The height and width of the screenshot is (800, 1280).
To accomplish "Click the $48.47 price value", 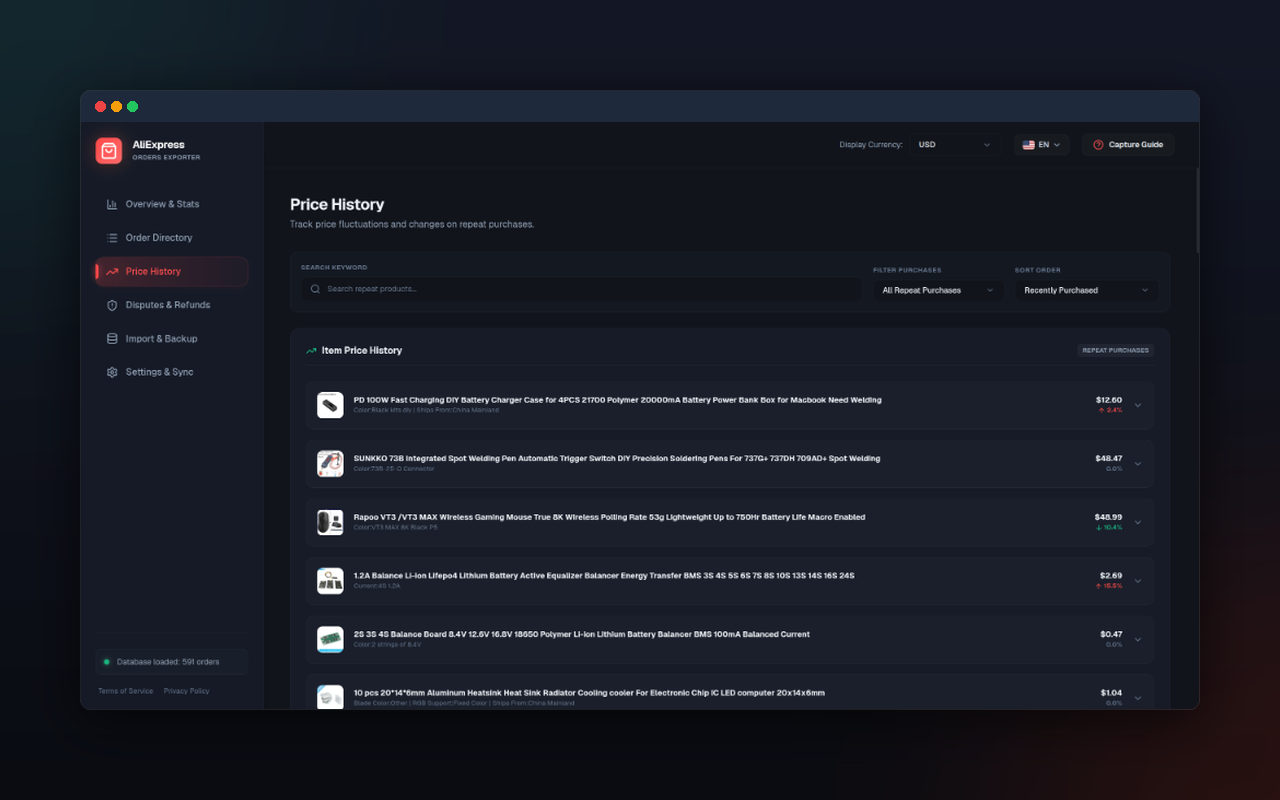I will click(1109, 458).
